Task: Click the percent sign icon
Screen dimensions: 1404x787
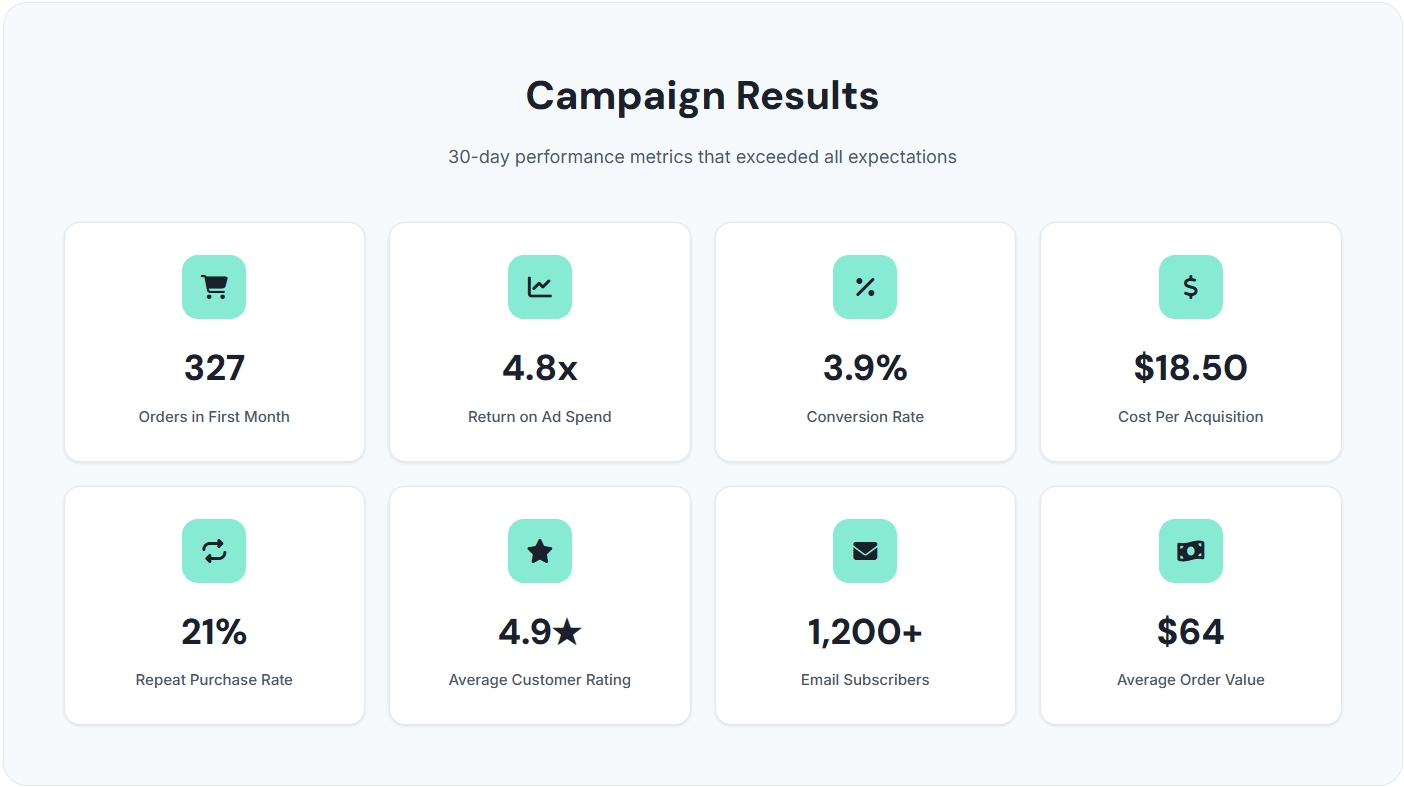Action: click(865, 287)
